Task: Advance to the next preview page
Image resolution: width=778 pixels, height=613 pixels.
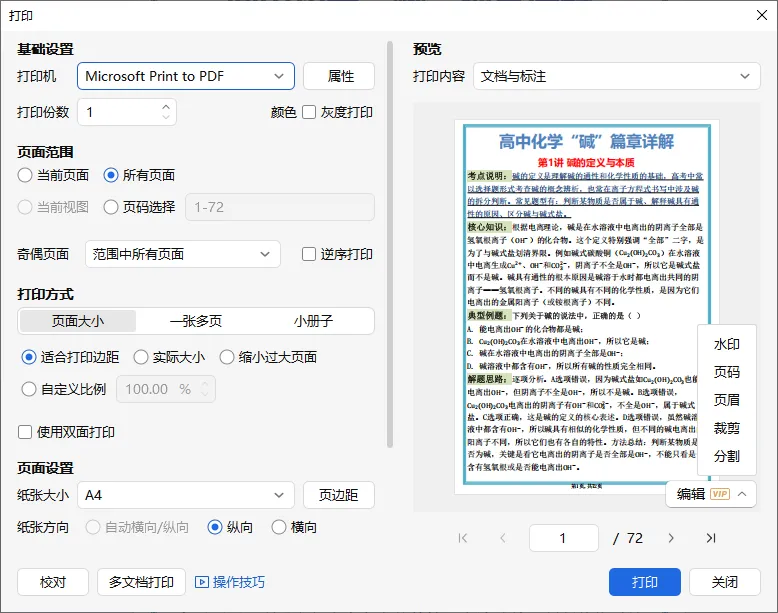Action: point(671,538)
